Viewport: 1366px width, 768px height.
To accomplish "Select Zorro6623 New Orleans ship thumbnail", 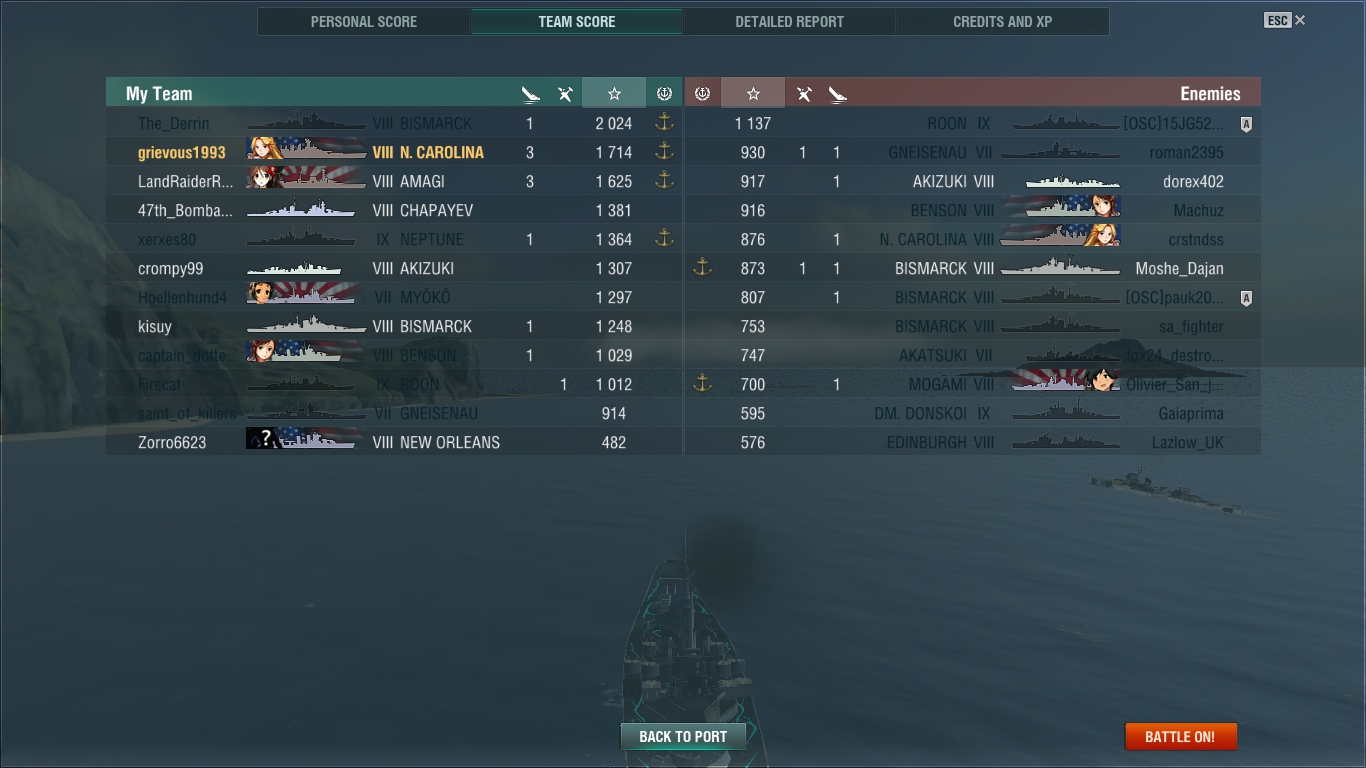I will pos(305,439).
